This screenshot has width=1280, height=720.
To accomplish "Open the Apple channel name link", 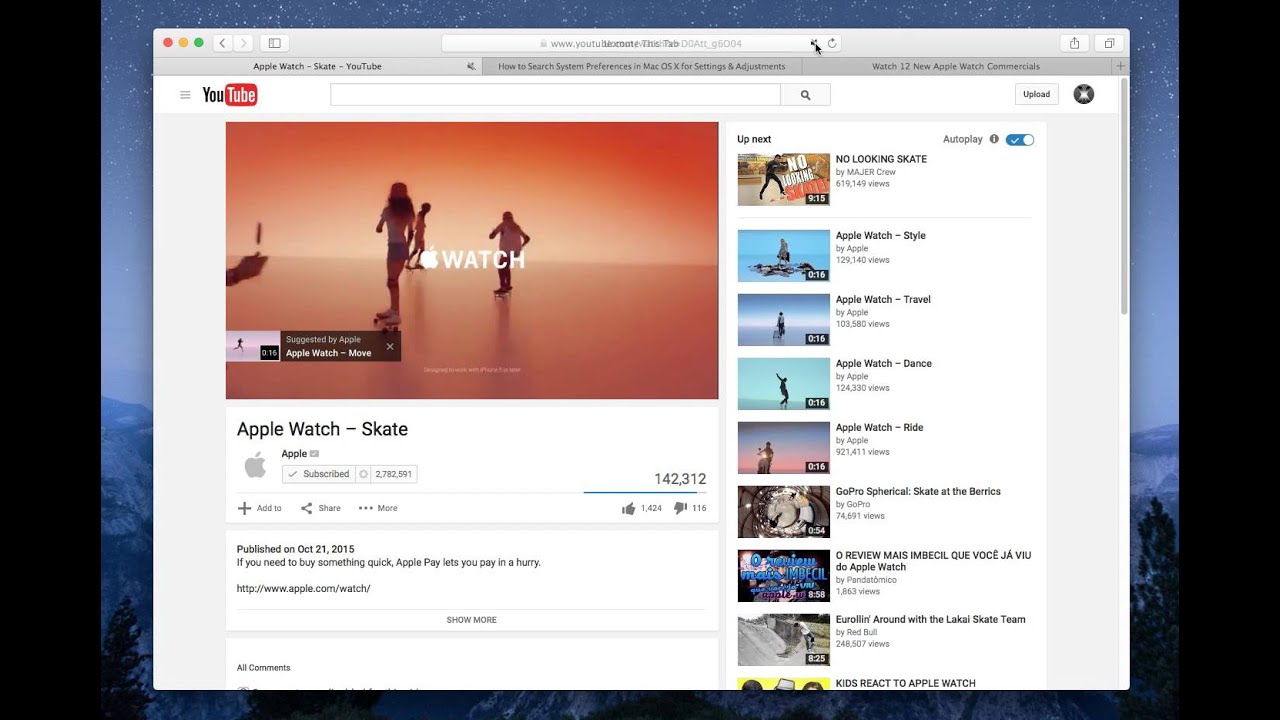I will 294,454.
